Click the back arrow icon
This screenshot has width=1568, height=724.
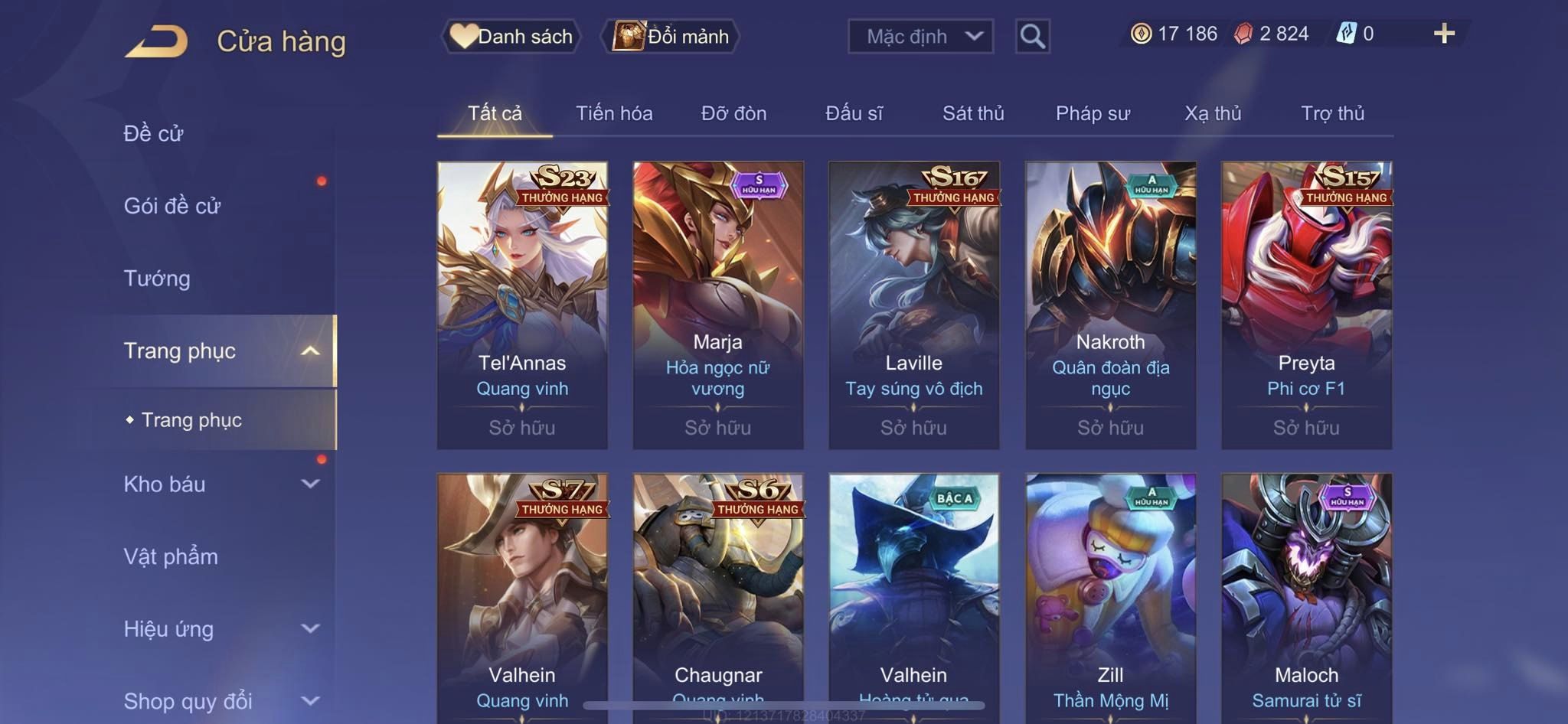pos(157,41)
